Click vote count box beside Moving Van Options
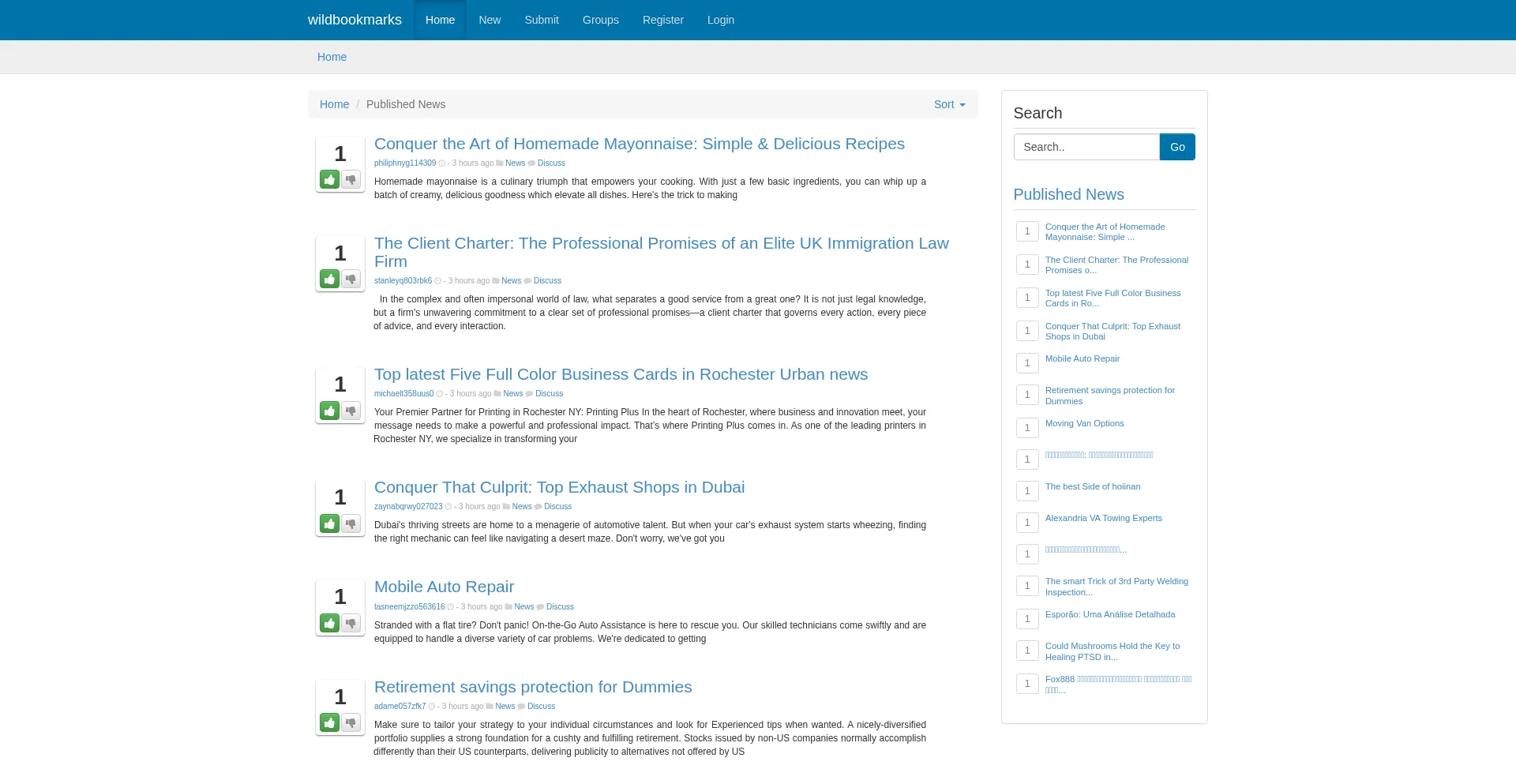Image resolution: width=1516 pixels, height=784 pixels. click(1026, 428)
